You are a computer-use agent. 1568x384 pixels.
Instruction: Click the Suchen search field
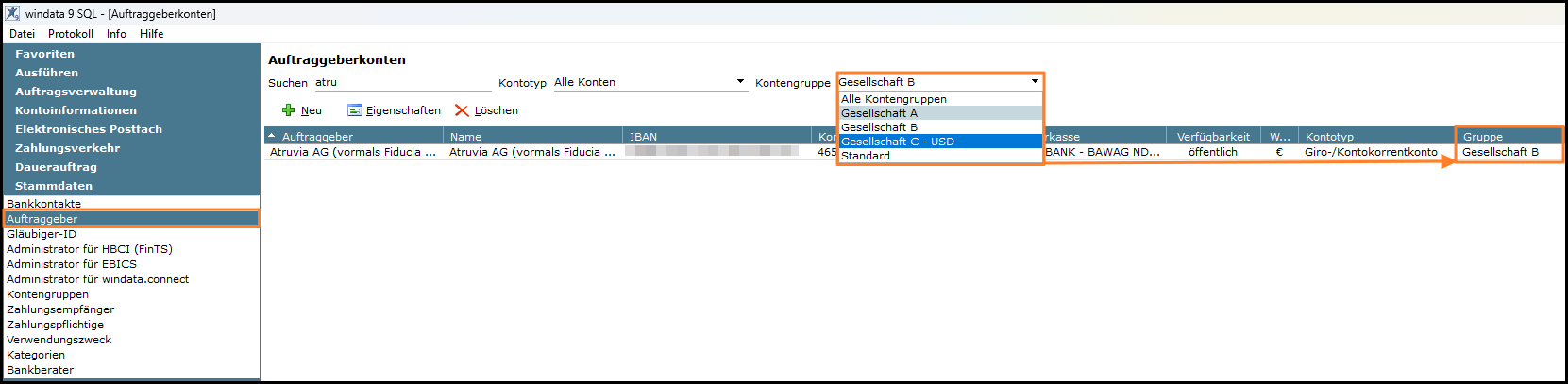(401, 83)
